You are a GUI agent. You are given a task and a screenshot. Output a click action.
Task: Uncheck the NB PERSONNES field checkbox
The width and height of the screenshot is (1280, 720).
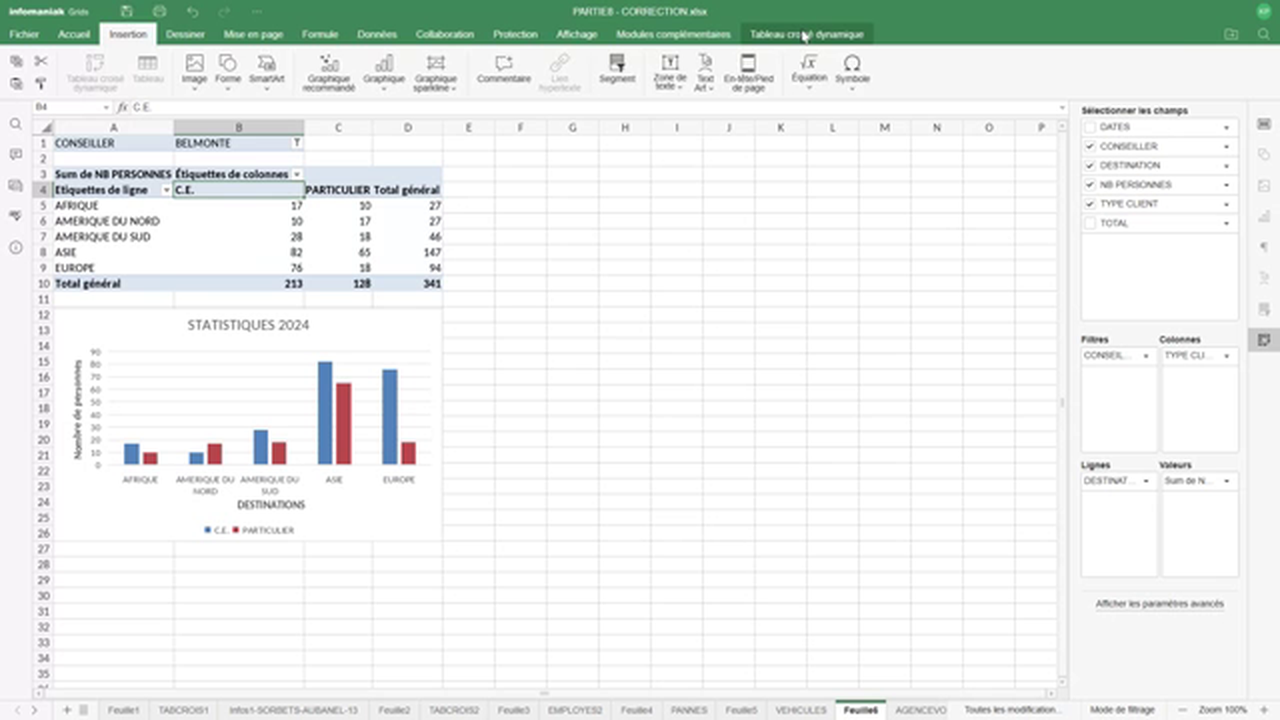[x=1090, y=184]
